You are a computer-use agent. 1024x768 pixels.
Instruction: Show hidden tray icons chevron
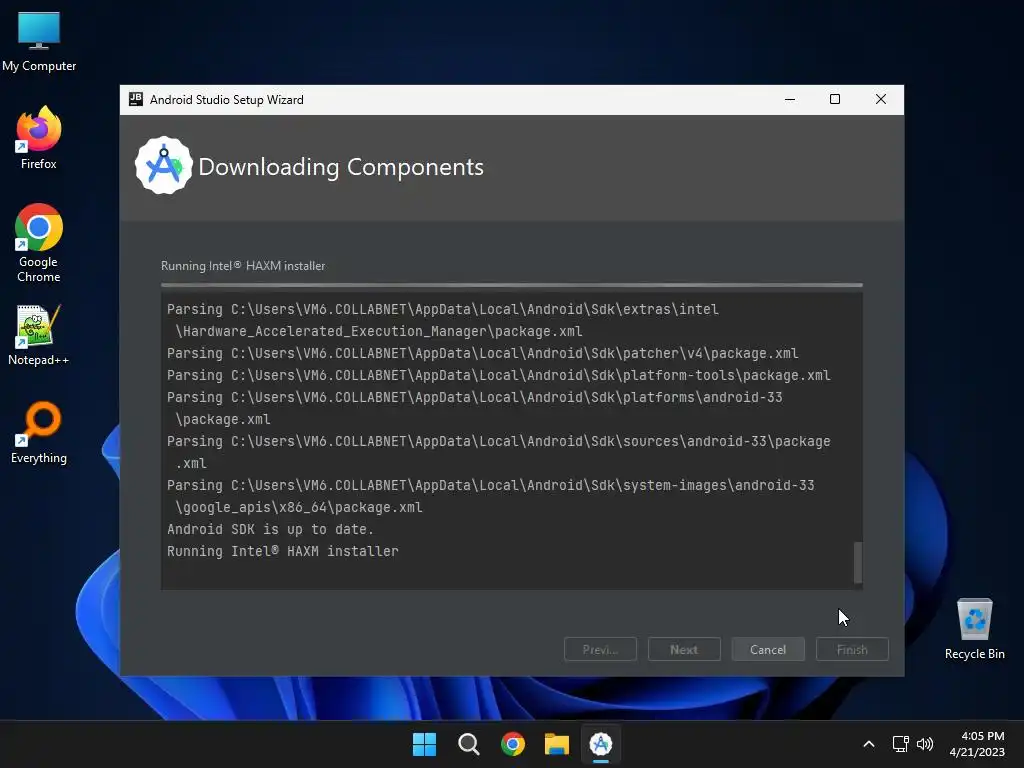coord(869,744)
